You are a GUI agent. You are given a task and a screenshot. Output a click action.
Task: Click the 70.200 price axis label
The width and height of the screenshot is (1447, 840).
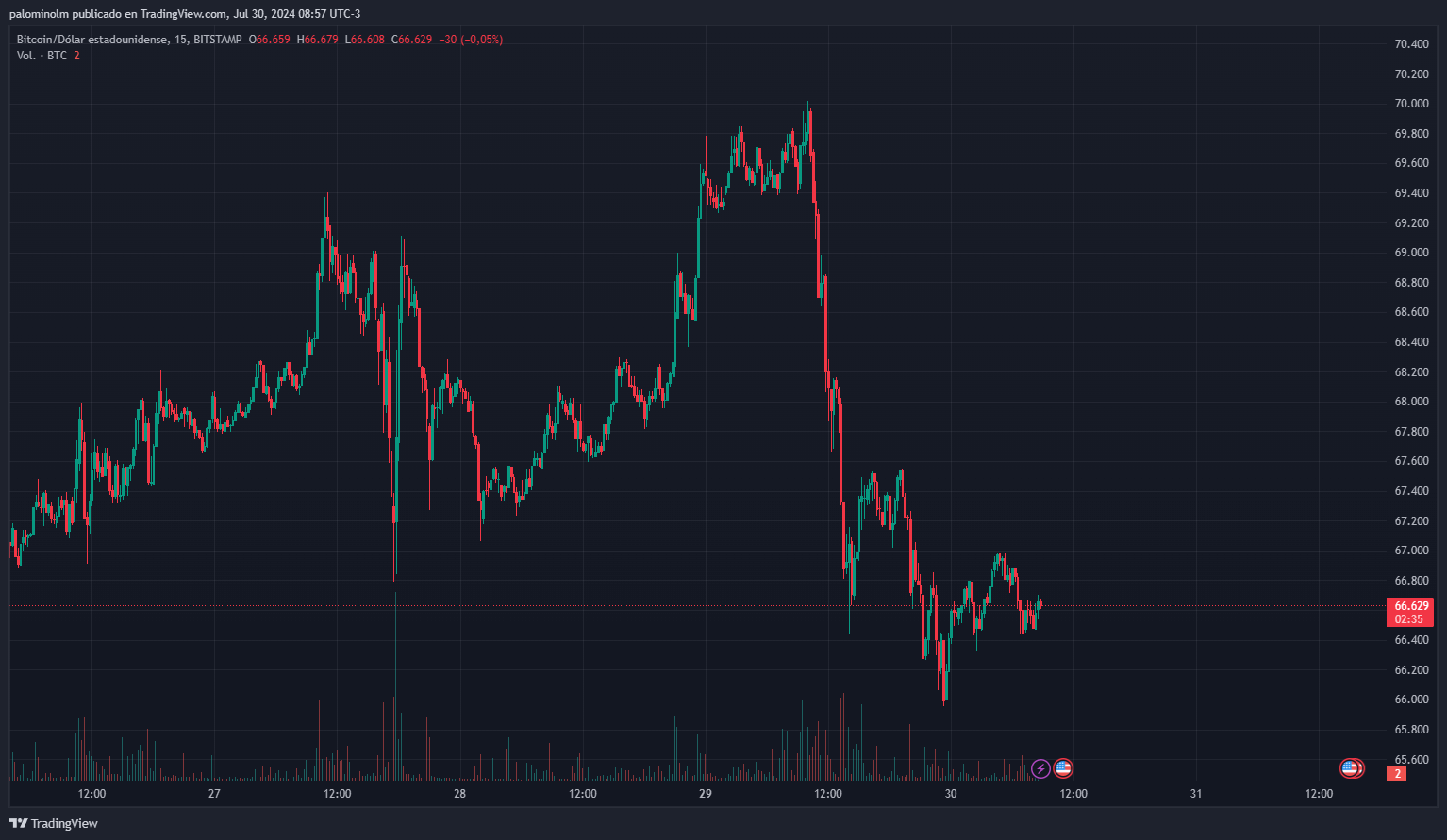point(1411,74)
